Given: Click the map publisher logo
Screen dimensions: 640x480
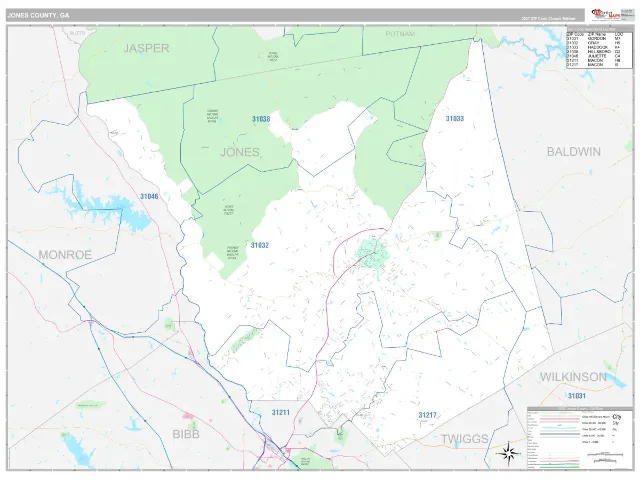Looking at the screenshot, I should tap(606, 15).
